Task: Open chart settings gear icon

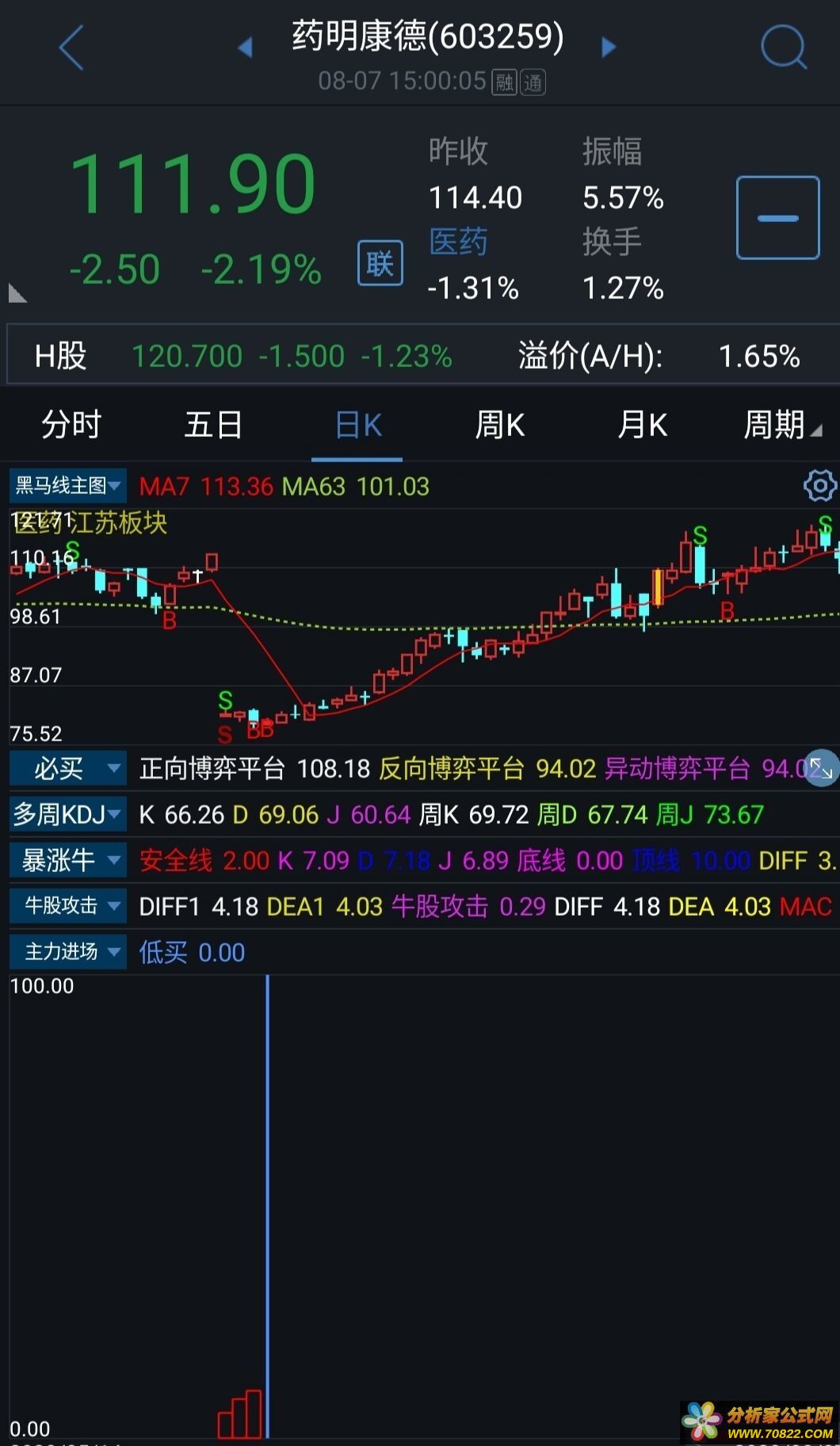Action: (819, 486)
